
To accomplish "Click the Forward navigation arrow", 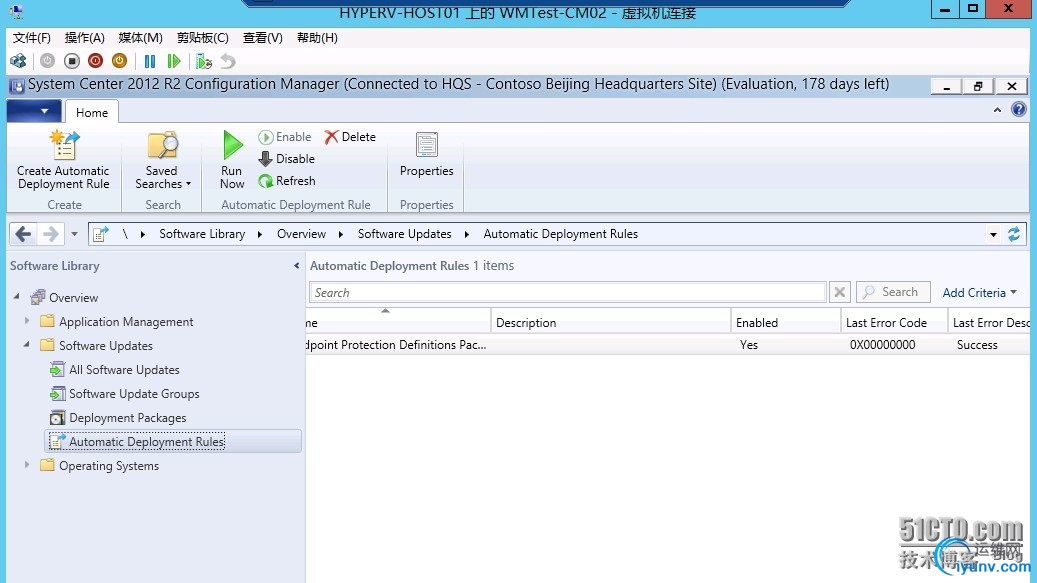I will (x=50, y=234).
